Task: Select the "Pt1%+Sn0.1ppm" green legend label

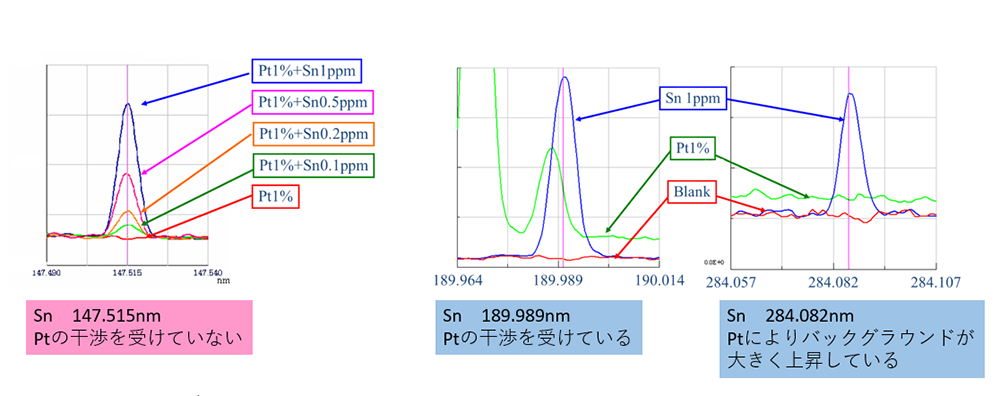Action: tap(314, 165)
